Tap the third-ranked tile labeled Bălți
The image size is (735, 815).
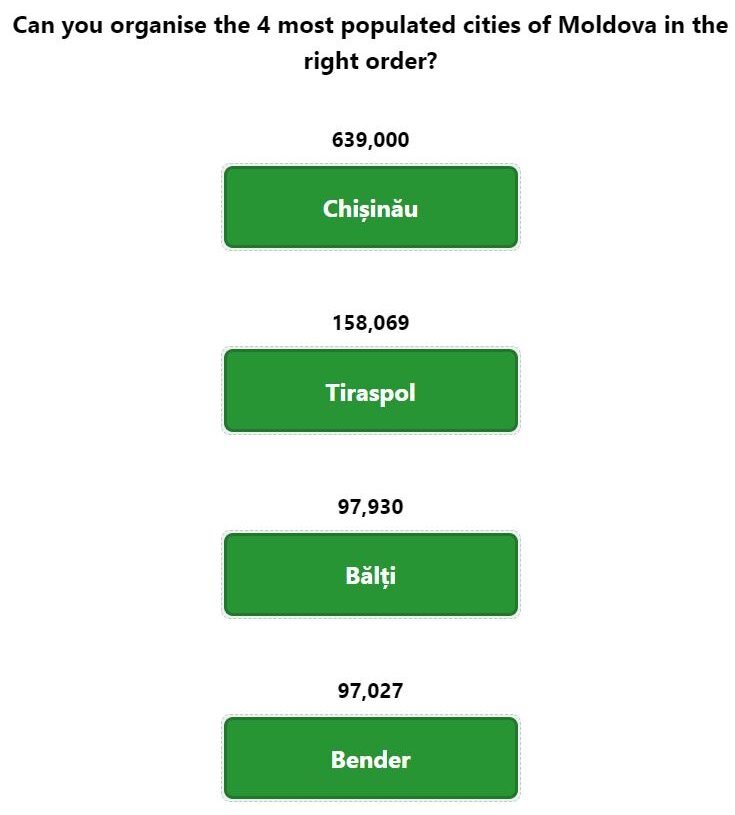[x=371, y=574]
